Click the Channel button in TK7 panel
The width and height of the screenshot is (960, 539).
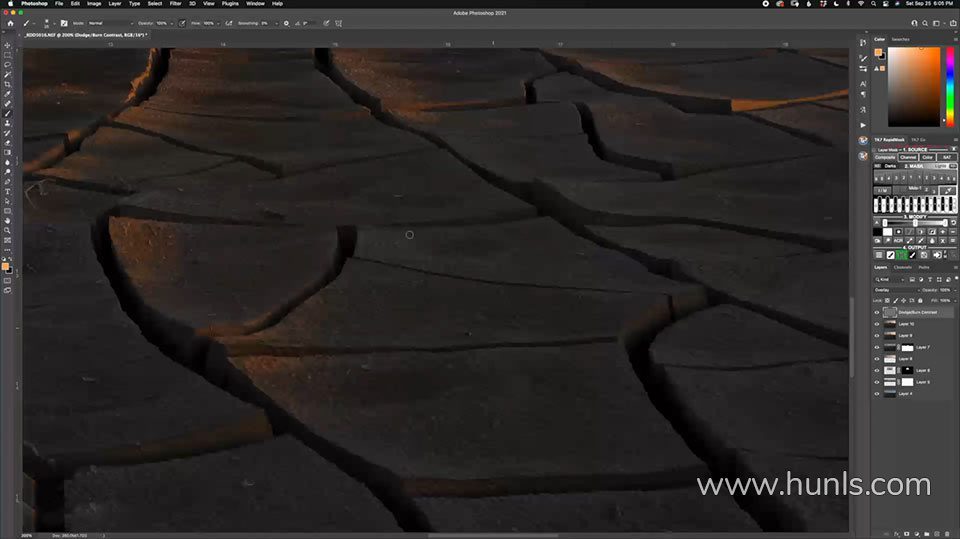coord(908,157)
